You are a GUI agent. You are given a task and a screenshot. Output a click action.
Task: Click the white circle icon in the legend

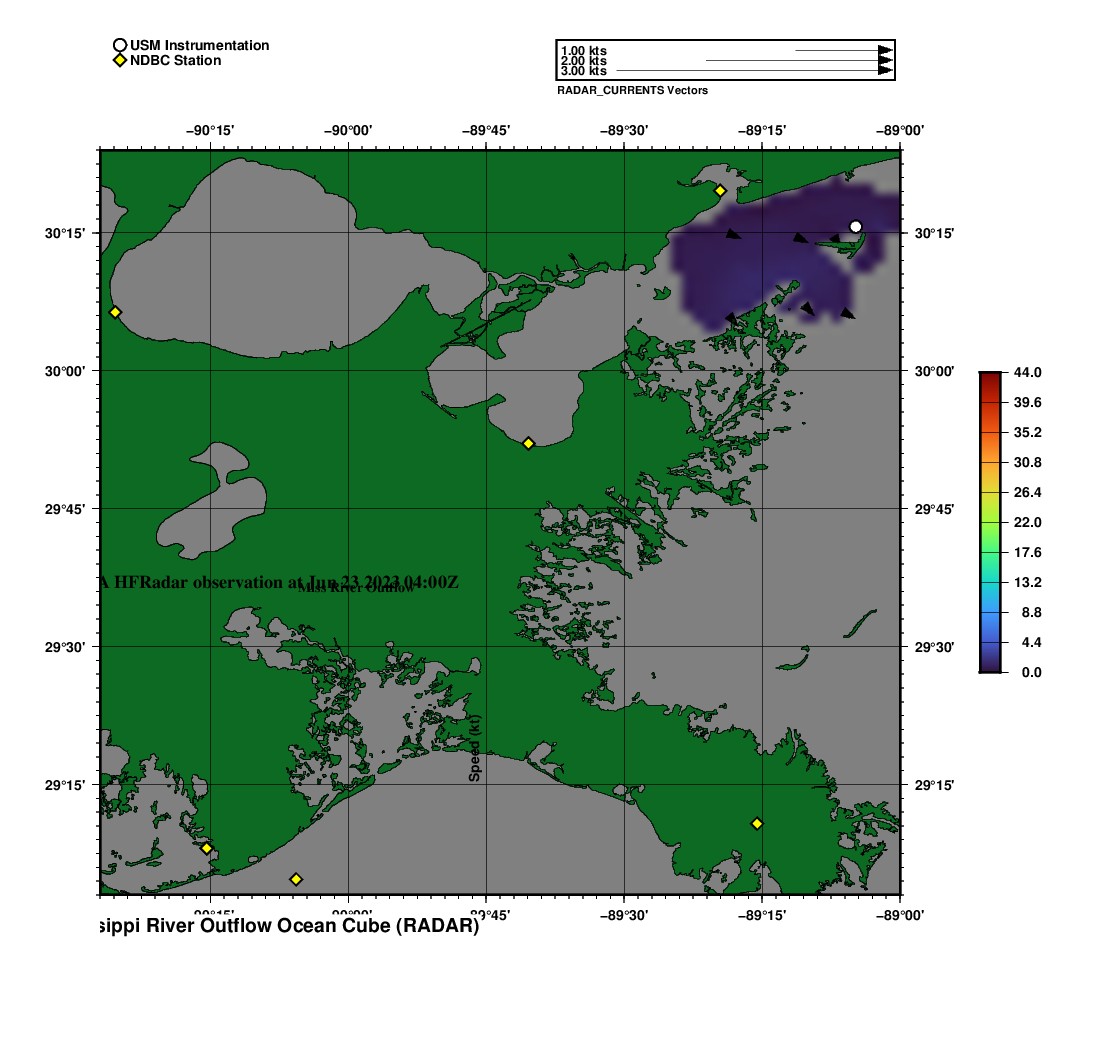click(119, 45)
